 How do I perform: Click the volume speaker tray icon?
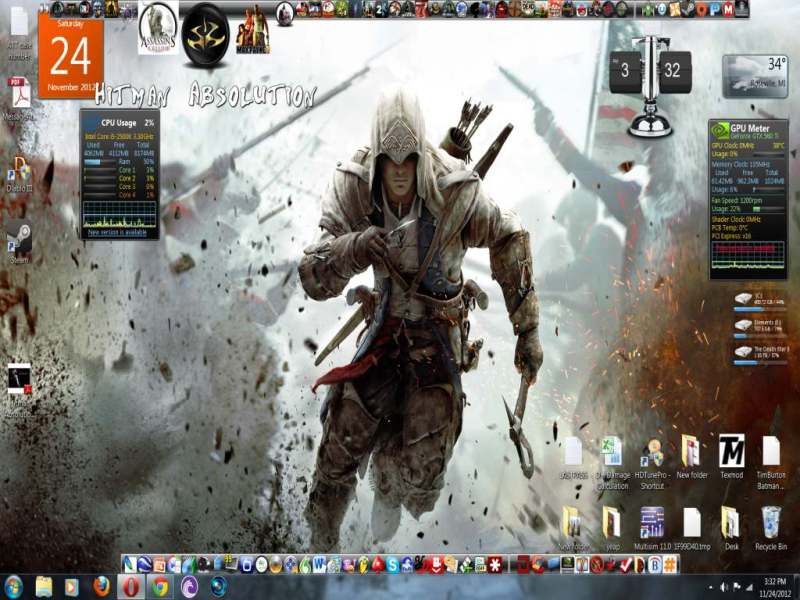tap(723, 588)
